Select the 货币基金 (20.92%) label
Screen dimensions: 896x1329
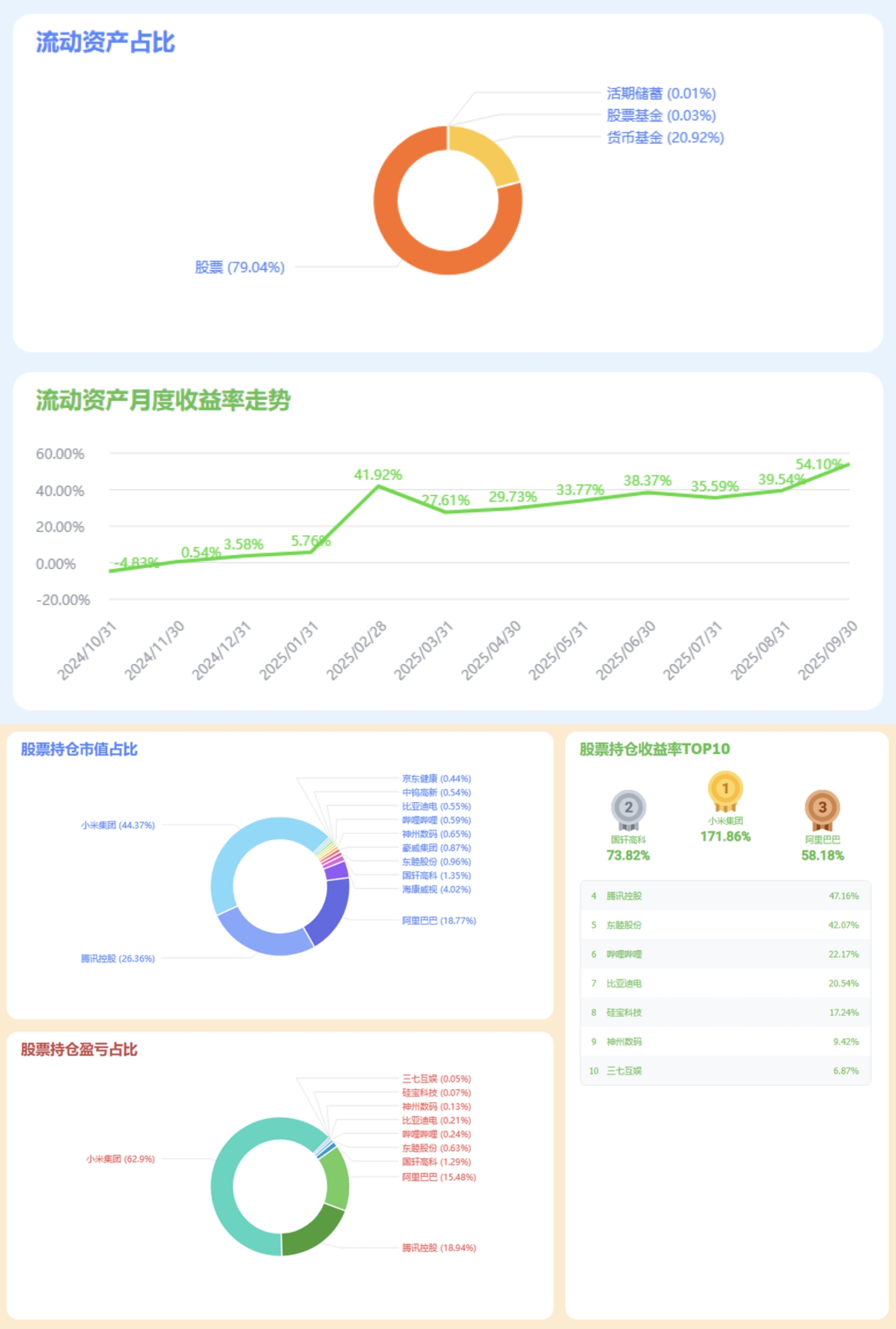click(665, 138)
